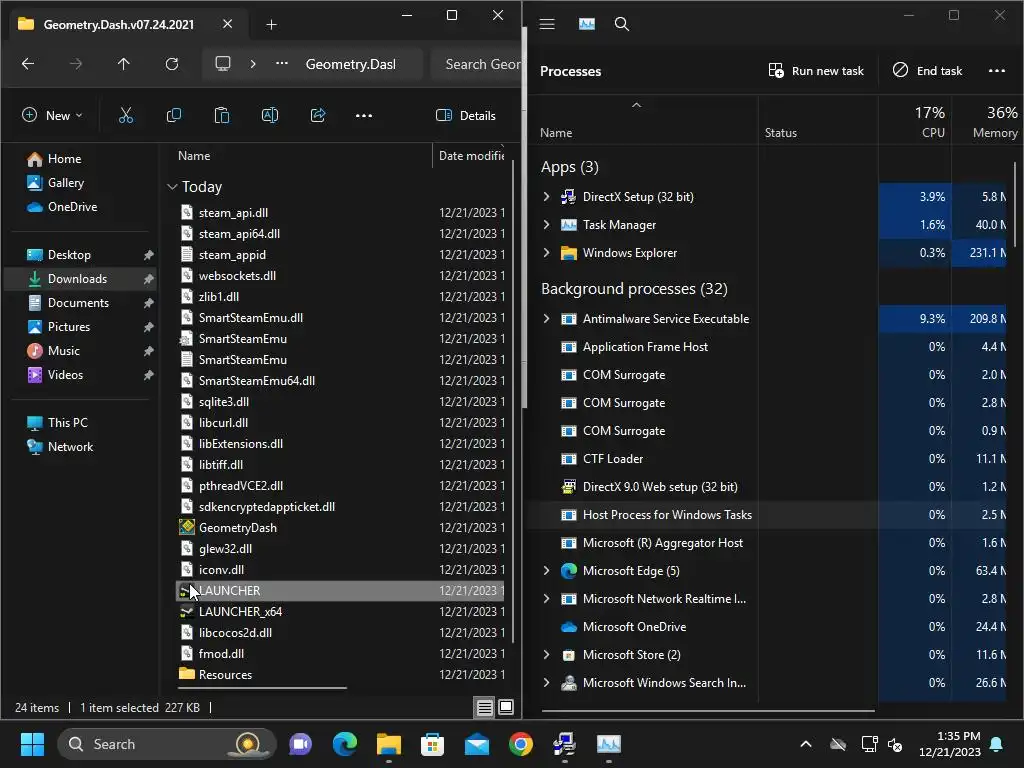Click the Explorer search box

pos(476,64)
